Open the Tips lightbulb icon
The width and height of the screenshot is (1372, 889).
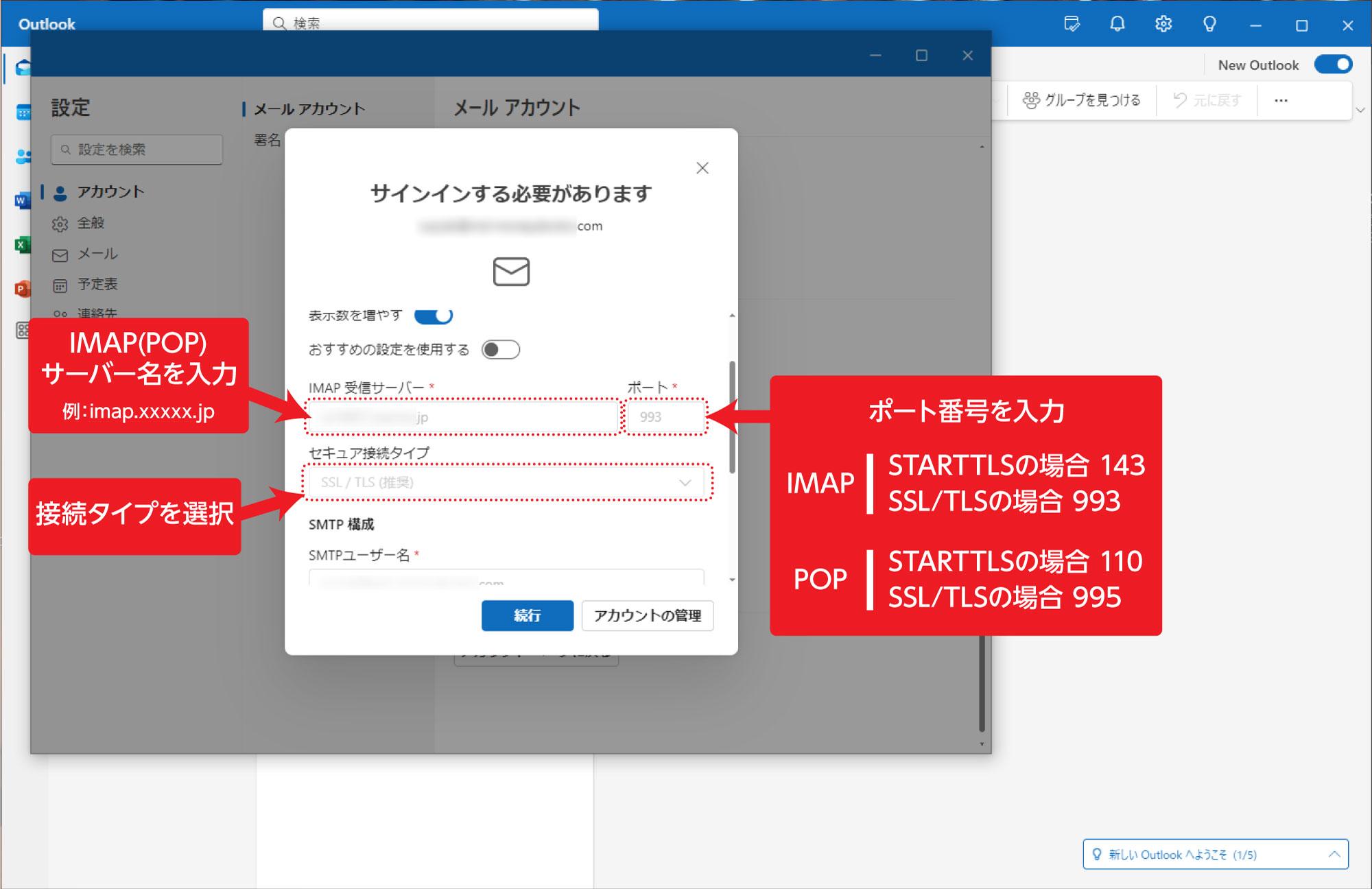tap(1209, 24)
